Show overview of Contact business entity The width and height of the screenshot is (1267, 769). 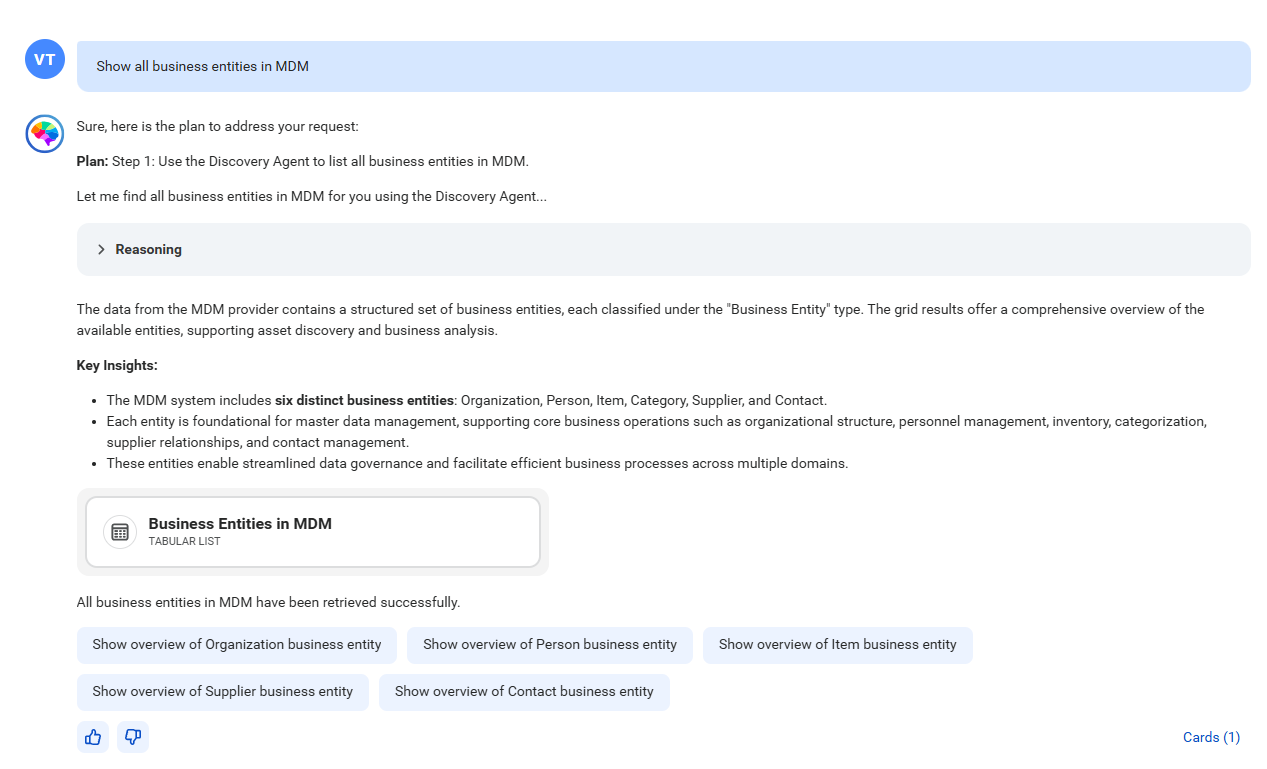click(524, 692)
